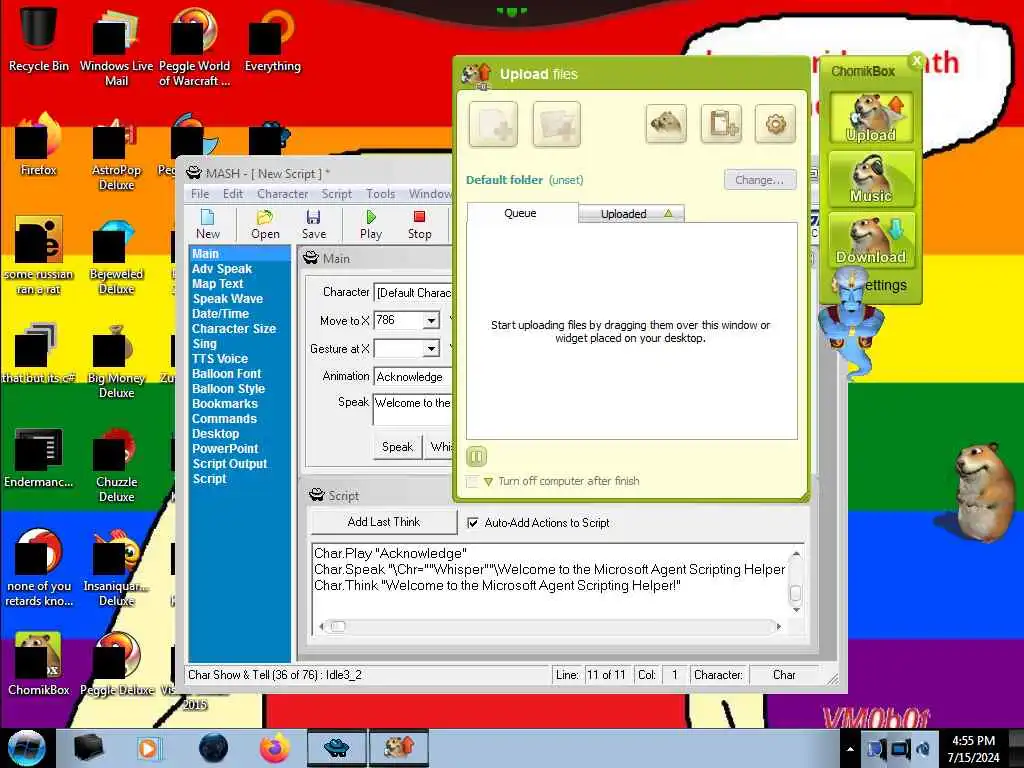
Task: Open the hamster account icon in Upload files
Action: [x=665, y=123]
